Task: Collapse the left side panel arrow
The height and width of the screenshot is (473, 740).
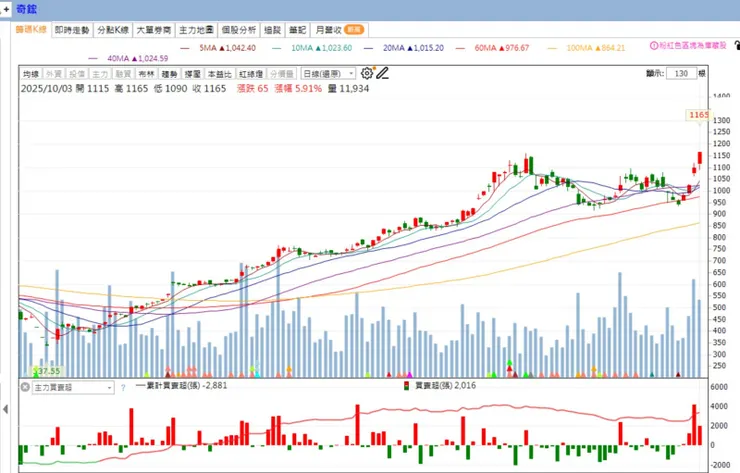Action: point(6,409)
